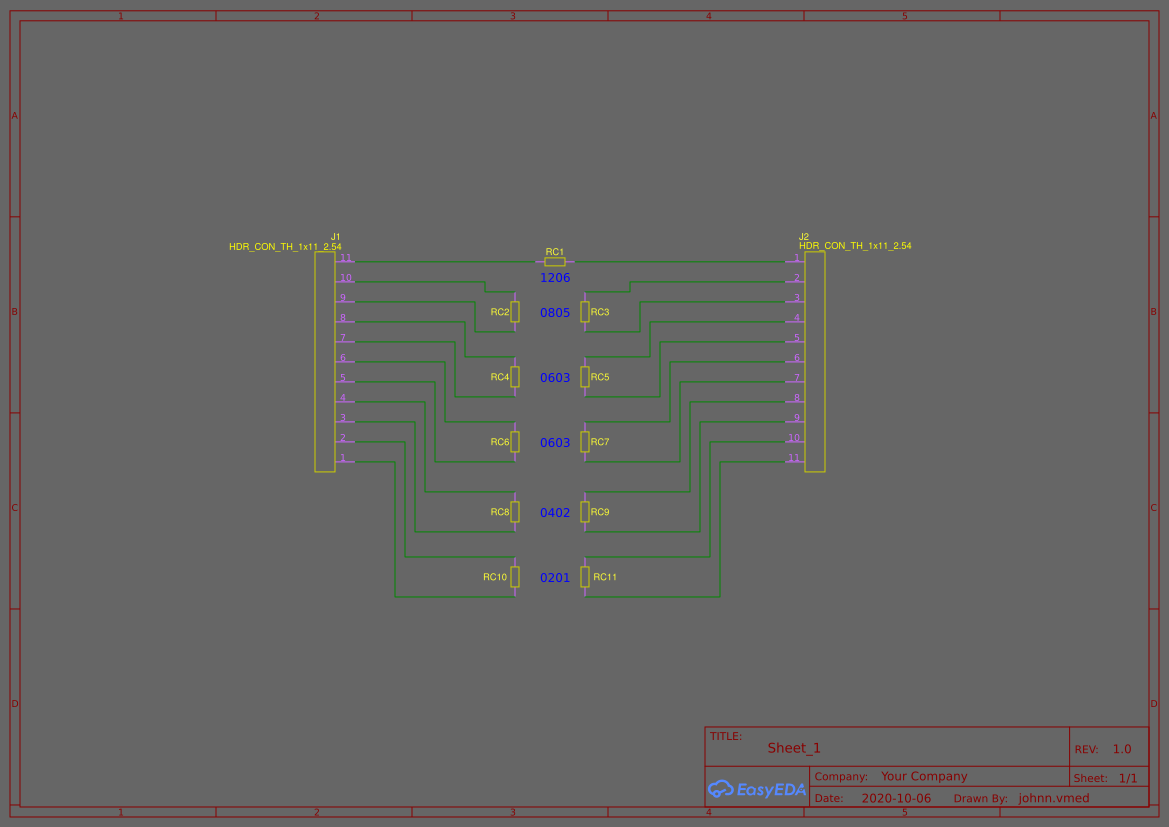
Task: Click pin 10 of connector J1
Action: (345, 279)
